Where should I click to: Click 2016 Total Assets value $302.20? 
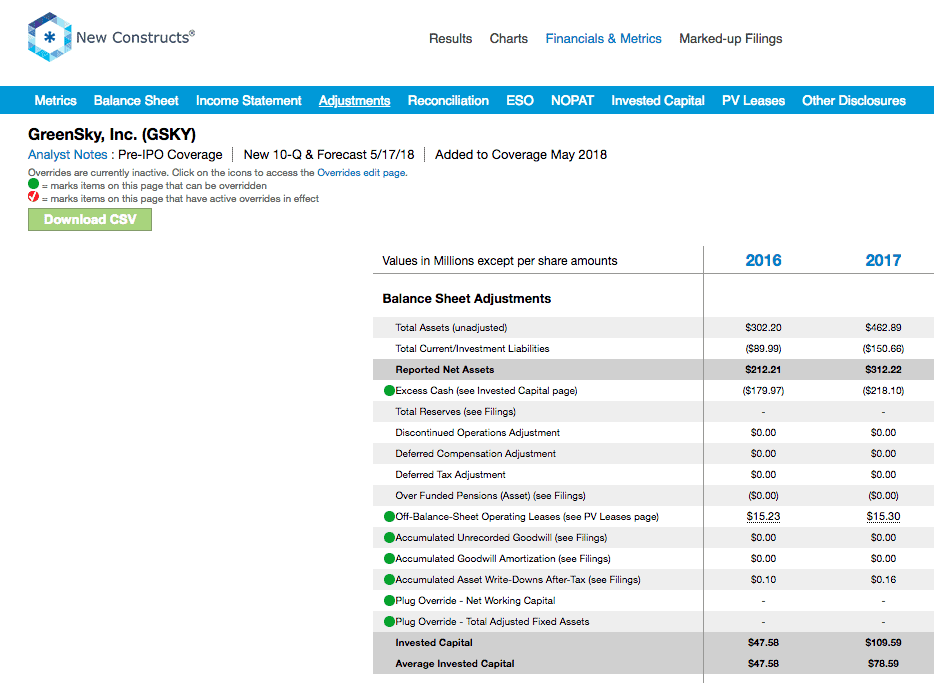point(763,328)
